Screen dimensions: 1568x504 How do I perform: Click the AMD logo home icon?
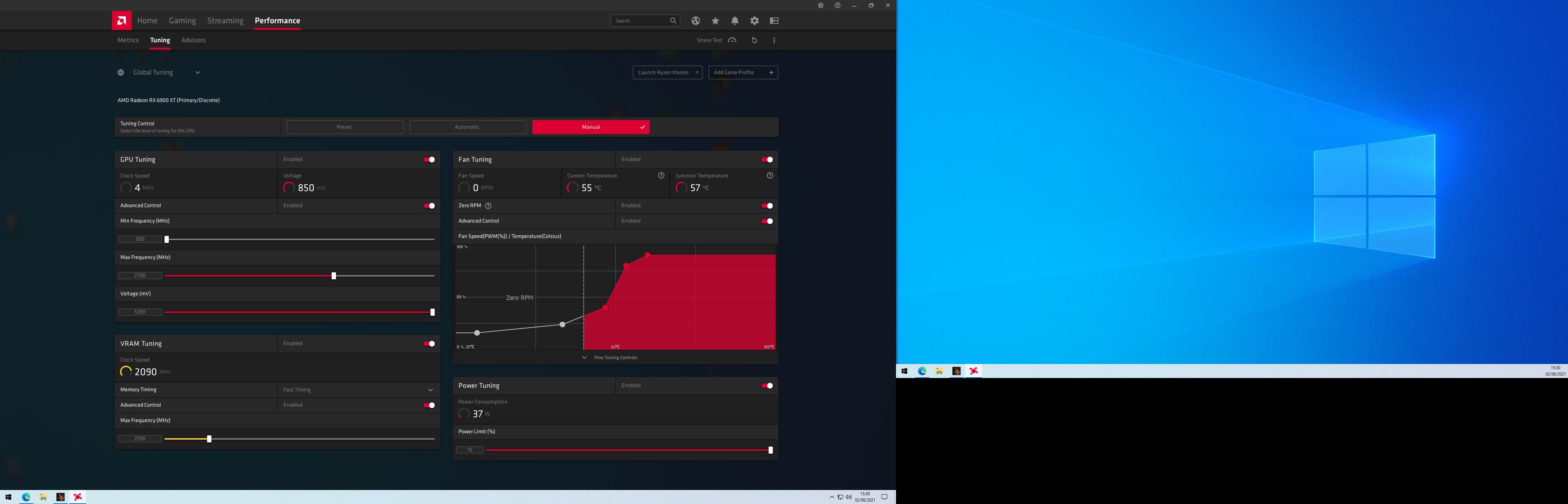[x=122, y=21]
